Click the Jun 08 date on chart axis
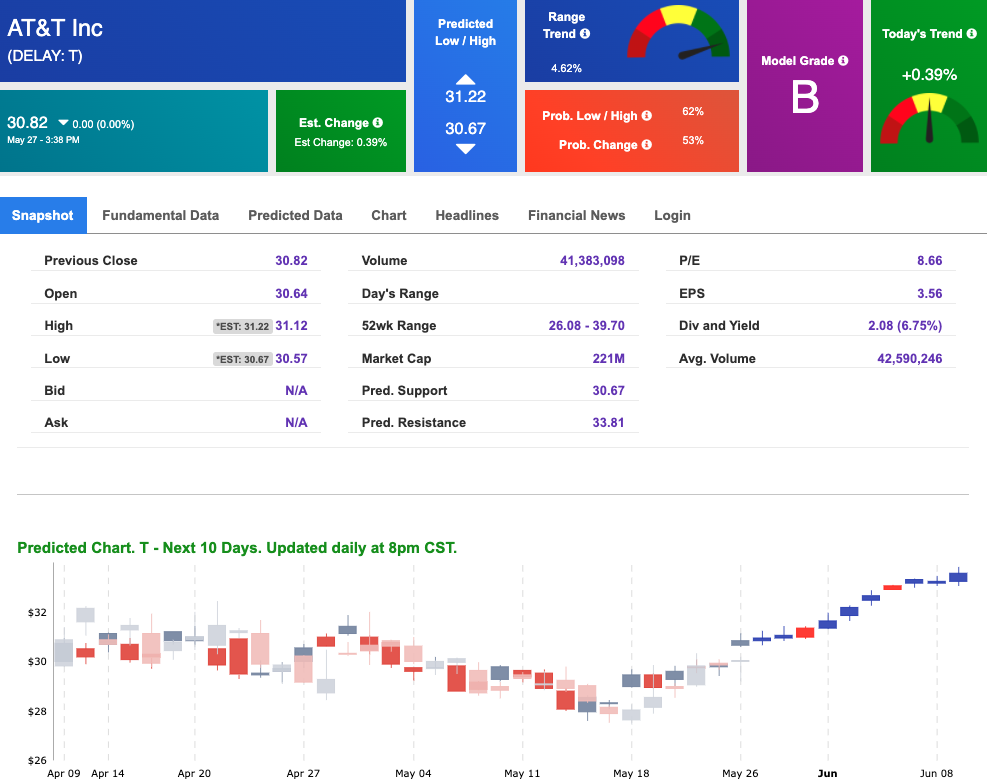The image size is (987, 783). point(937,773)
